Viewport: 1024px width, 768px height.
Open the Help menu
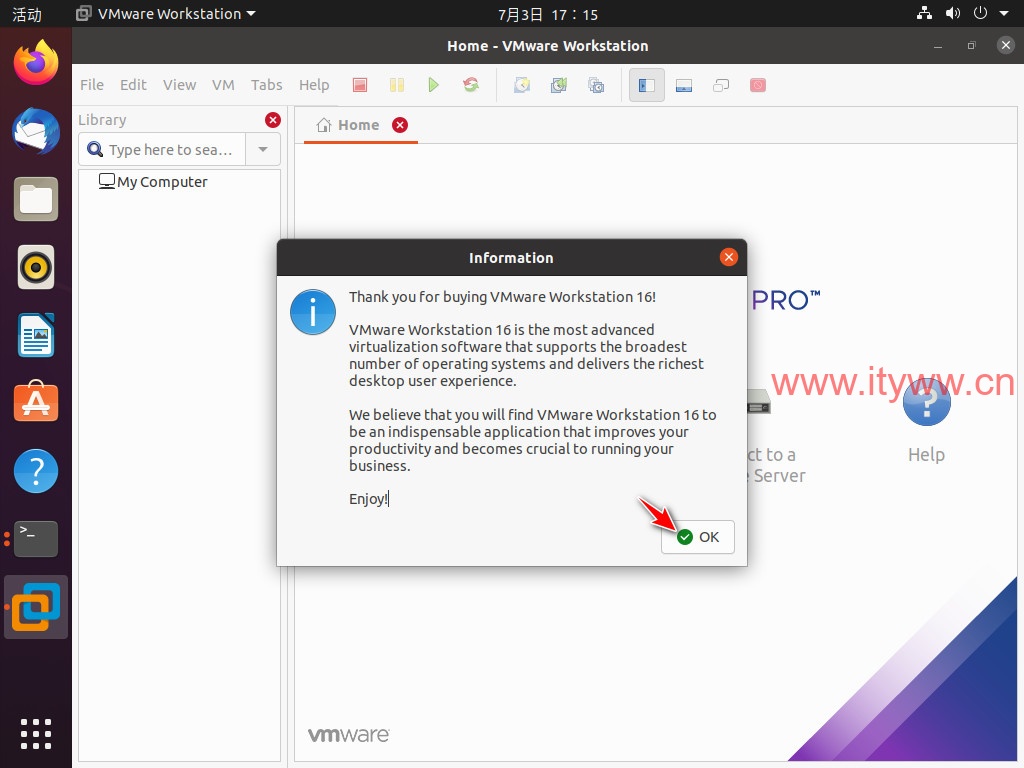coord(314,85)
